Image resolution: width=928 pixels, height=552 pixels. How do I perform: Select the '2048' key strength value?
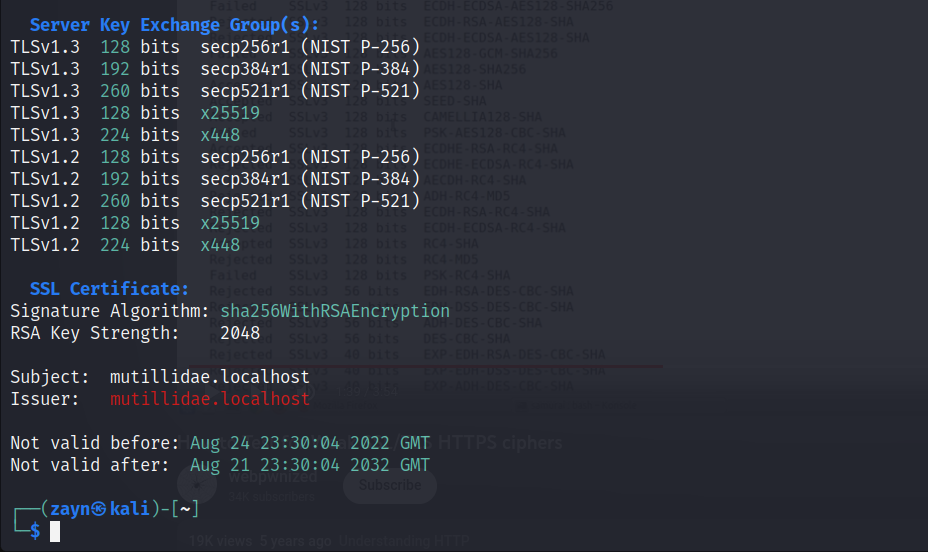240,333
